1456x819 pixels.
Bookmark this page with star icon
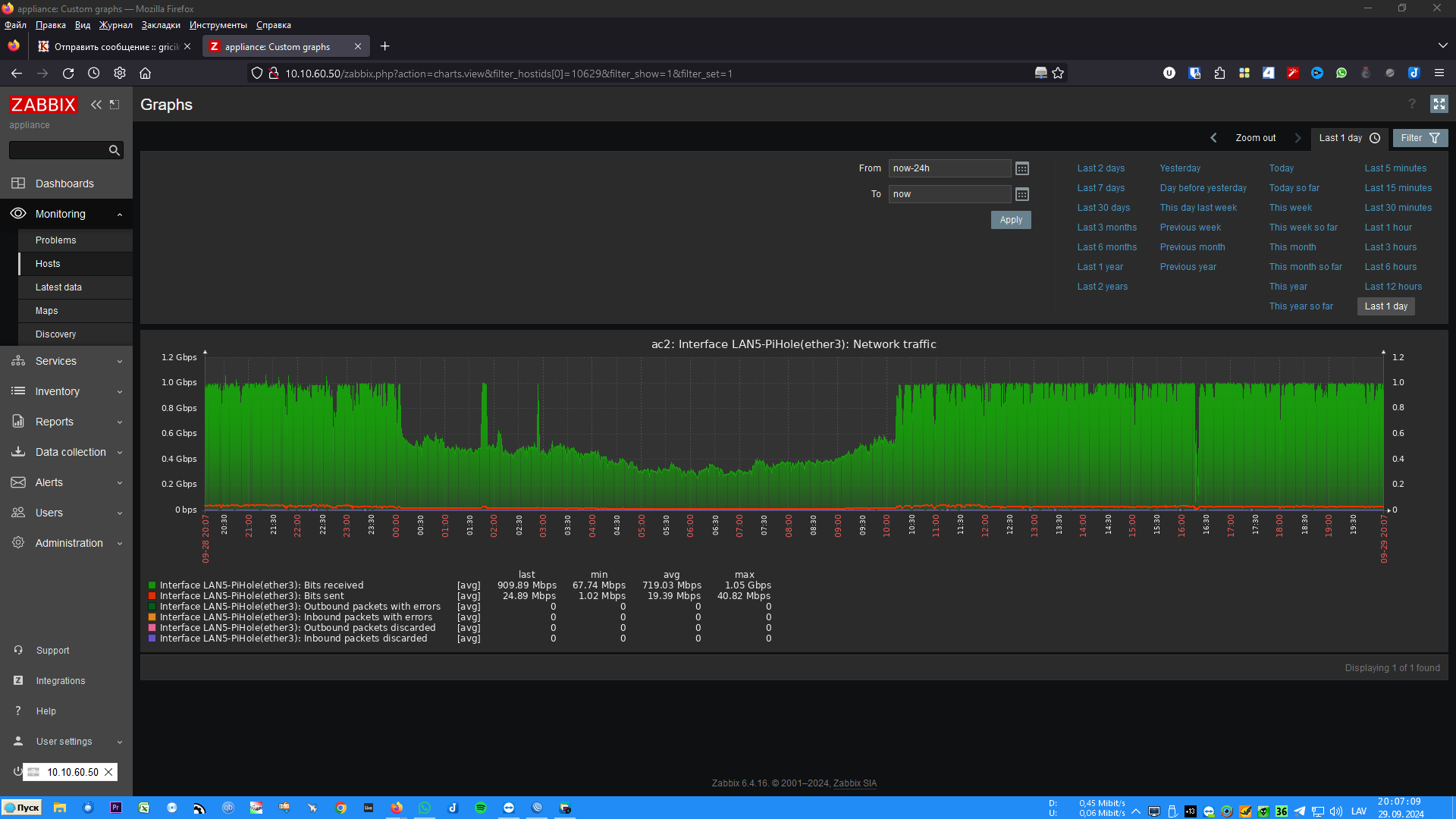click(1058, 74)
